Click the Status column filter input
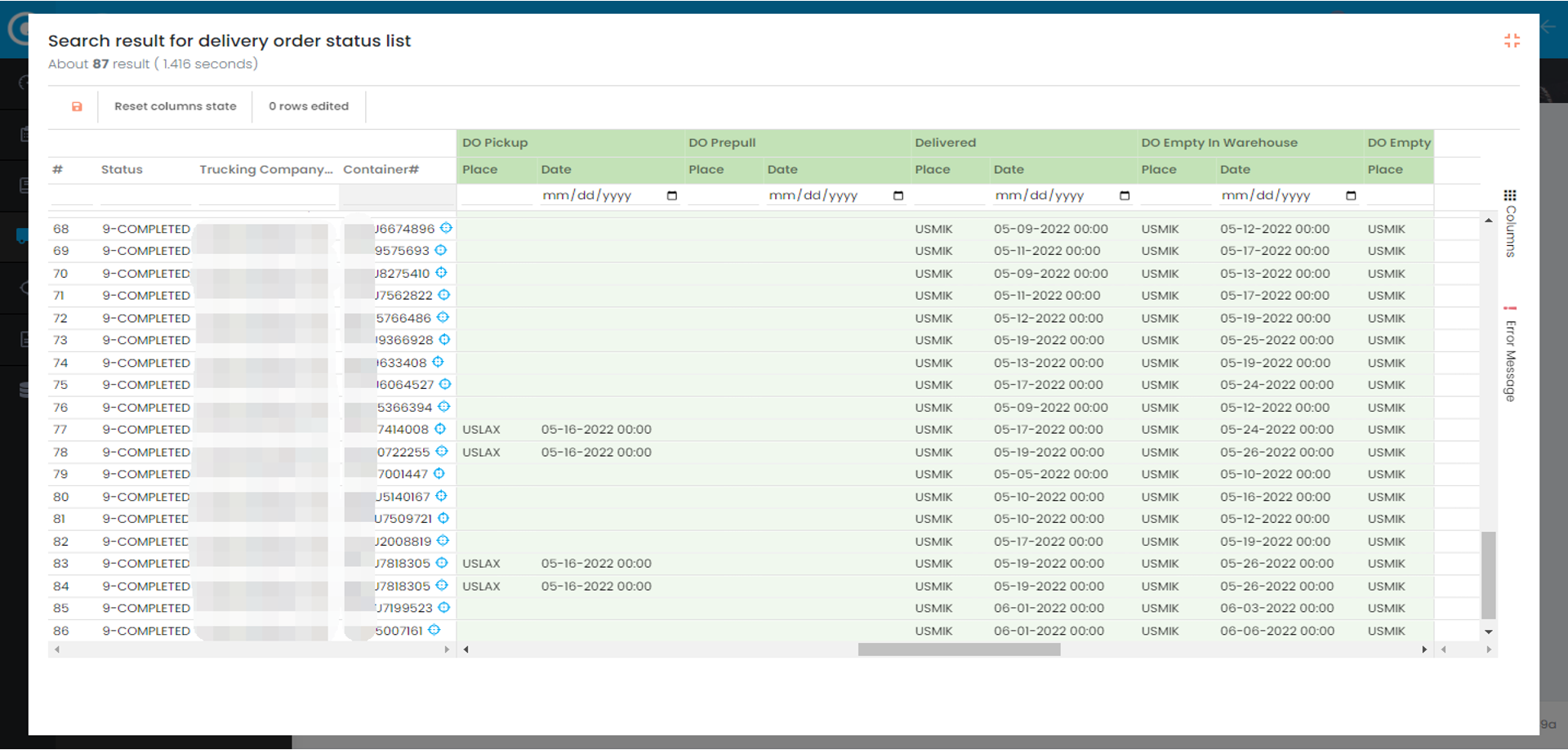1568x750 pixels. click(145, 195)
